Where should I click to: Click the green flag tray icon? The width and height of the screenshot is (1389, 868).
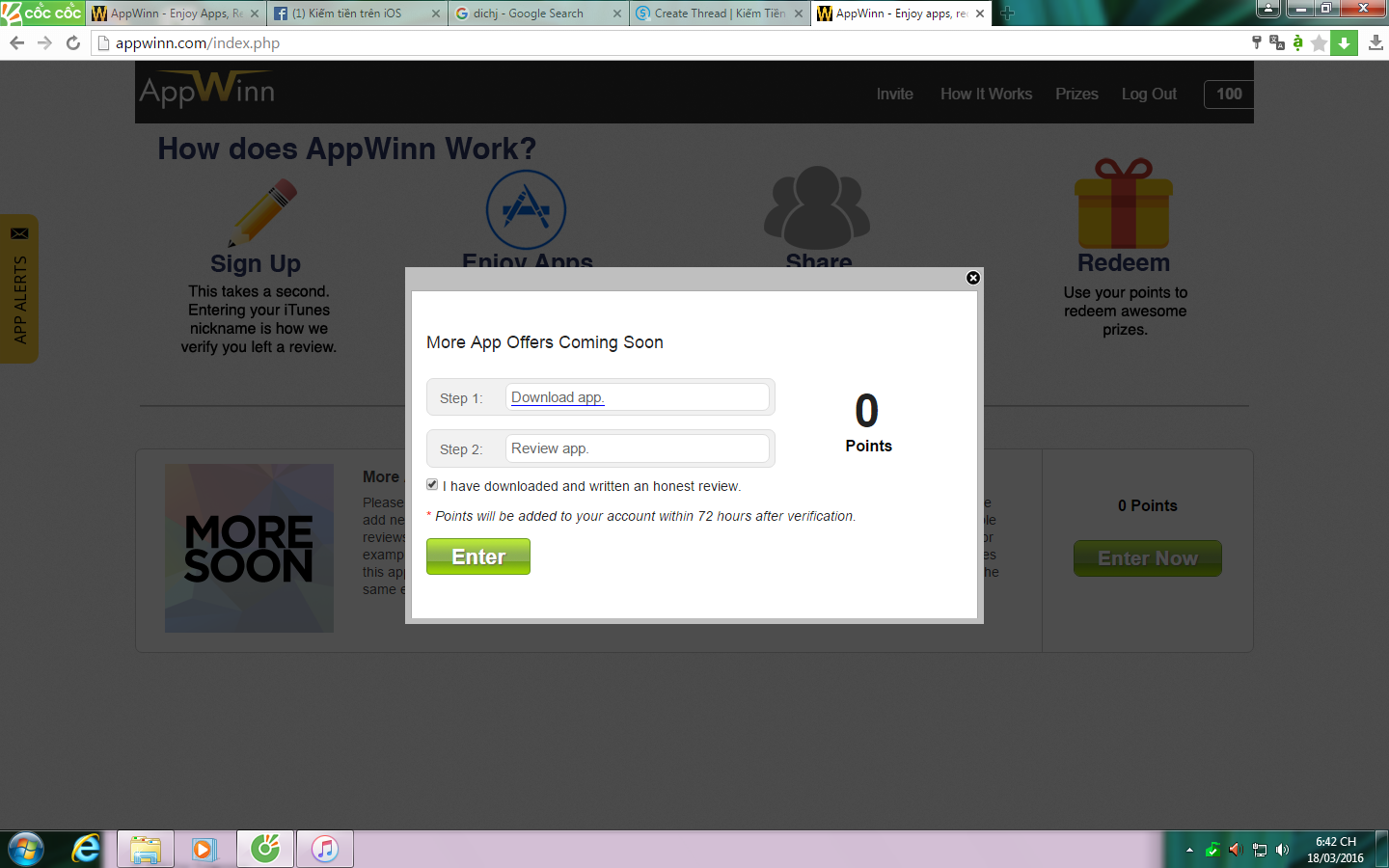1212,850
